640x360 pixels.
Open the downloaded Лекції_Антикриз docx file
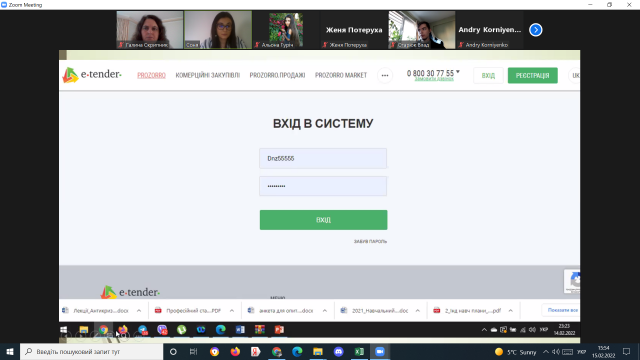coord(96,311)
